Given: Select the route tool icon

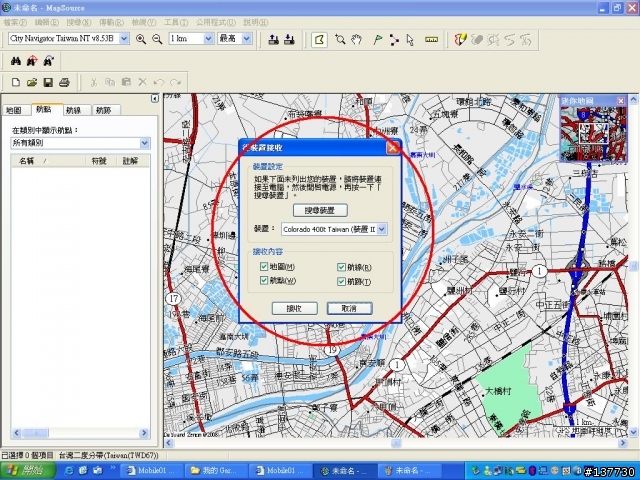Looking at the screenshot, I should point(394,40).
